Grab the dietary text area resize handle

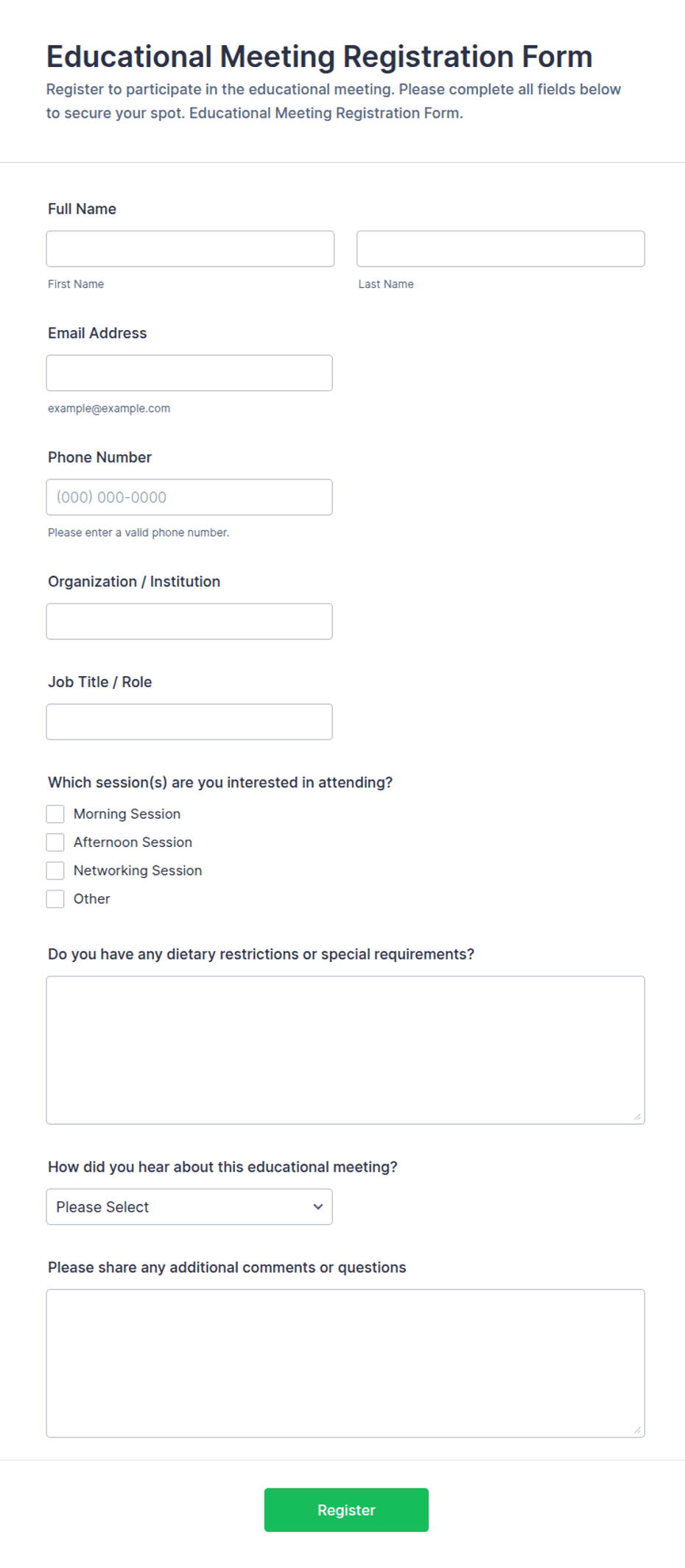click(x=638, y=1117)
